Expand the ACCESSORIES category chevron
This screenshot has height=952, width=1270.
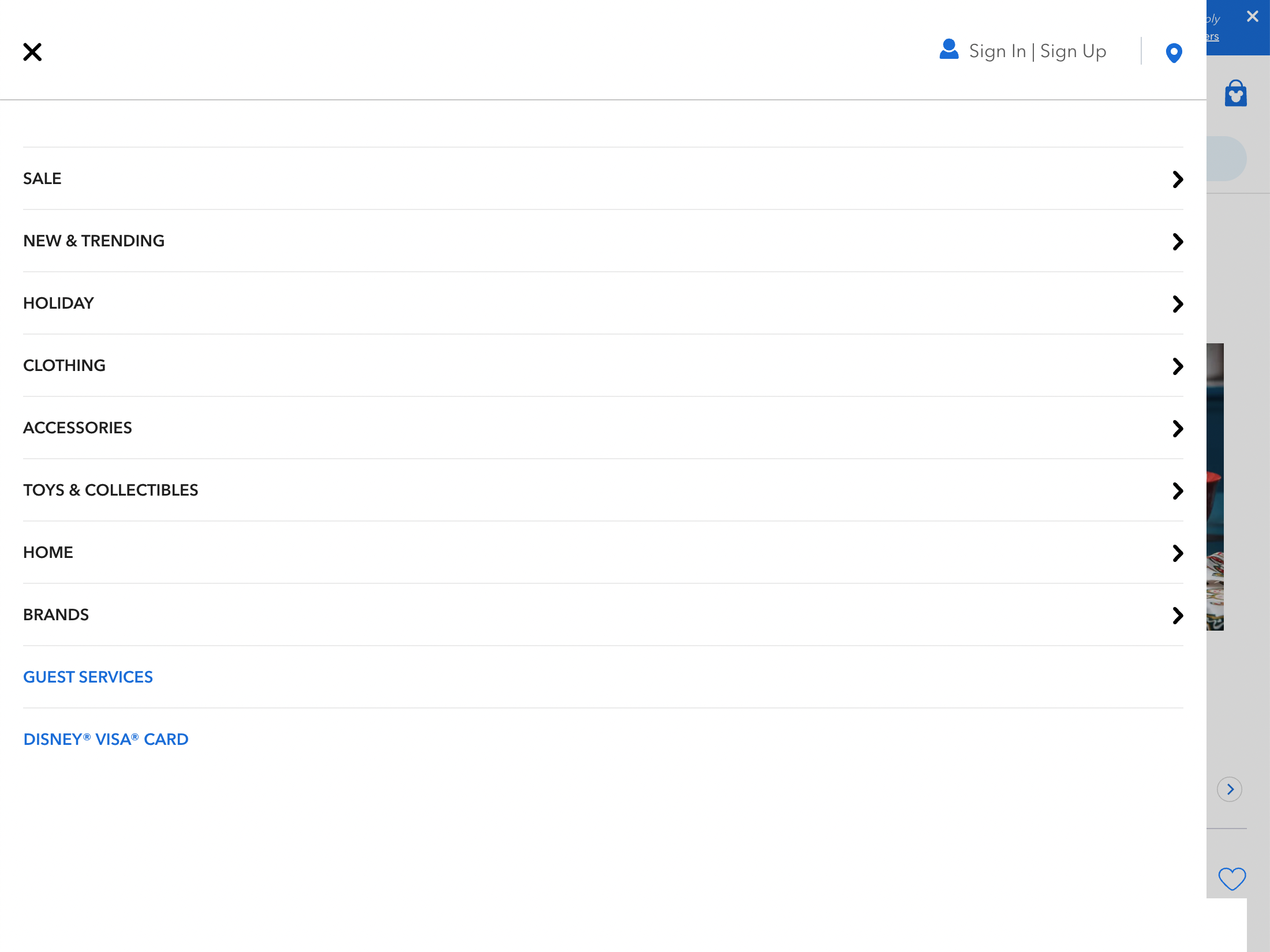pos(1178,429)
